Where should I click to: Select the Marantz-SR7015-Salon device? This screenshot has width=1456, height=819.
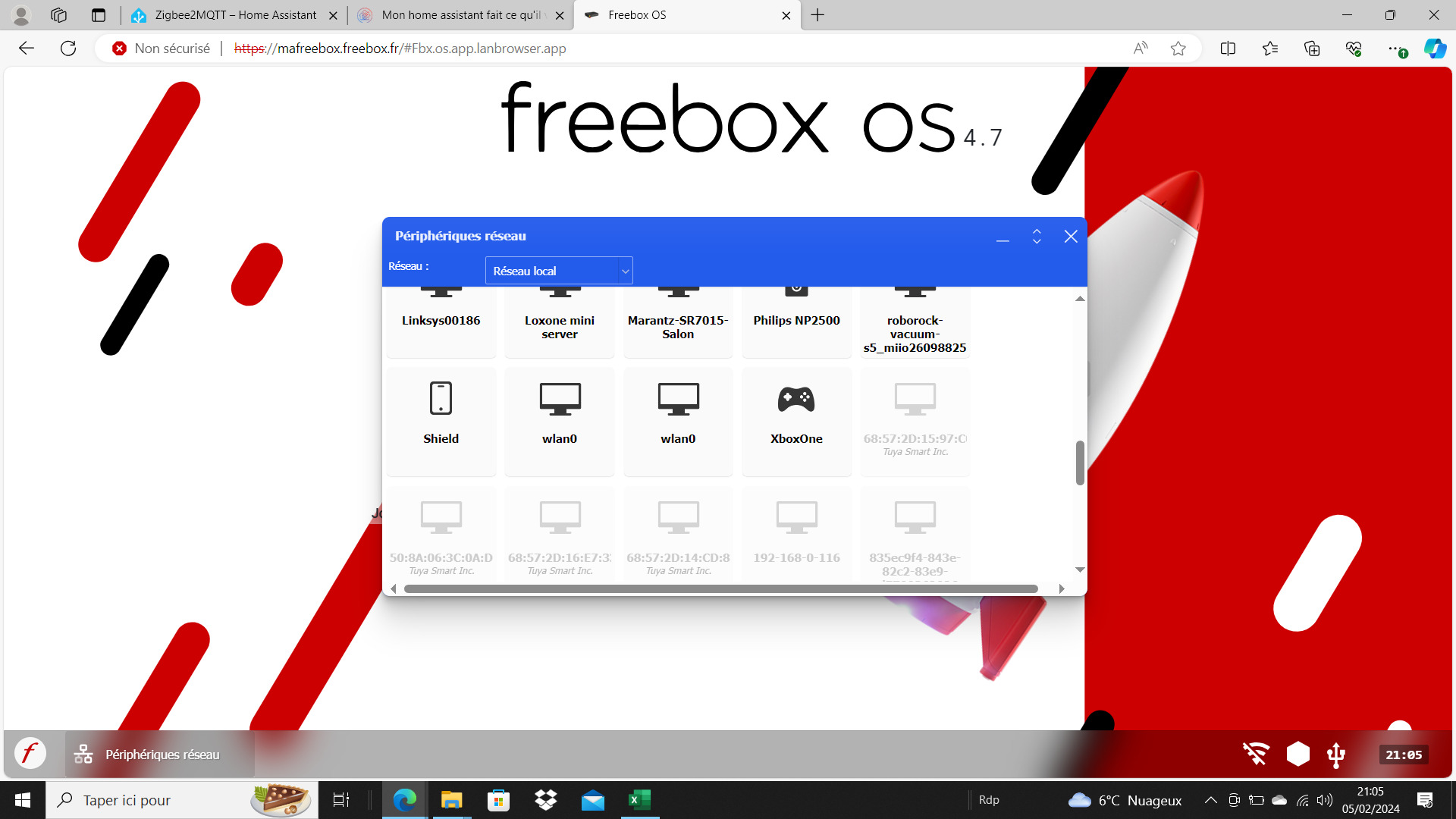(x=678, y=322)
